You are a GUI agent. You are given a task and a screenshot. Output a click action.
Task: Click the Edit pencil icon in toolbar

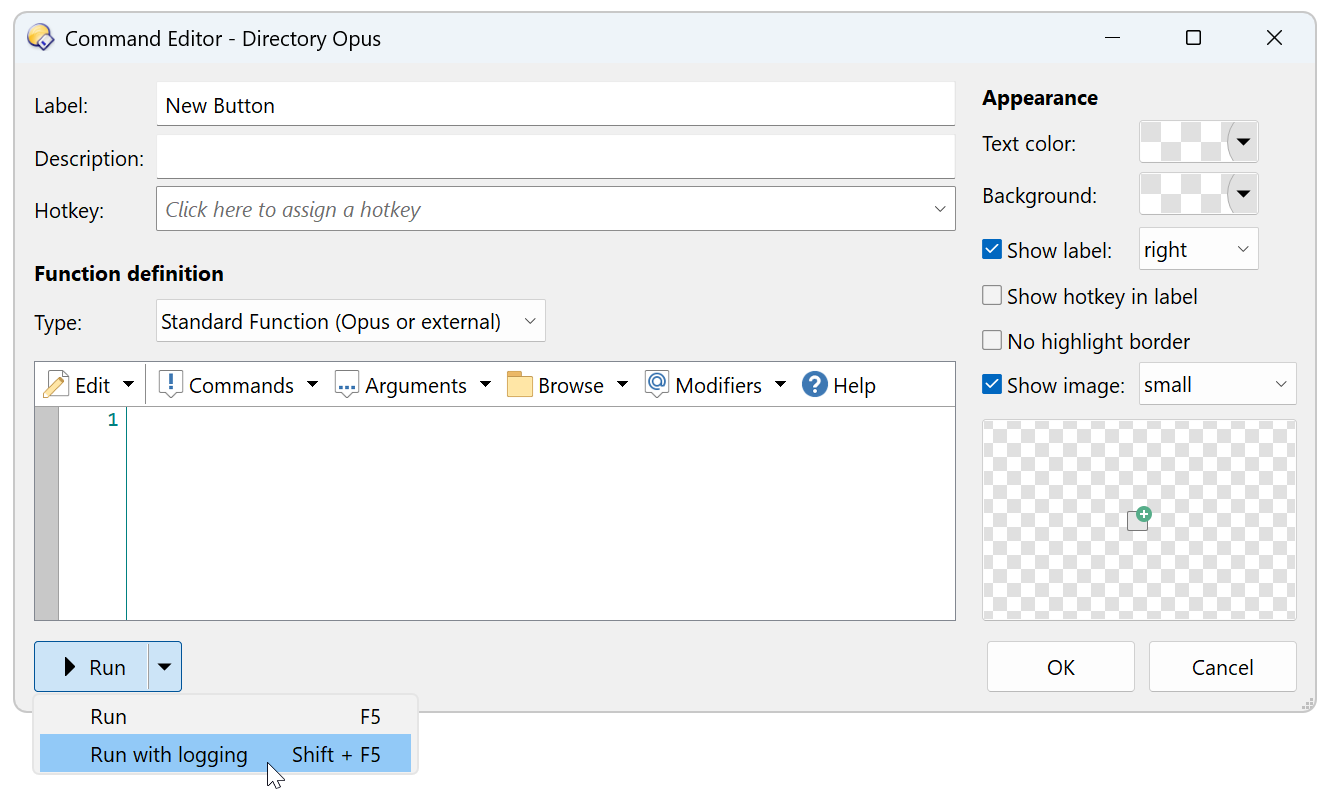click(56, 385)
